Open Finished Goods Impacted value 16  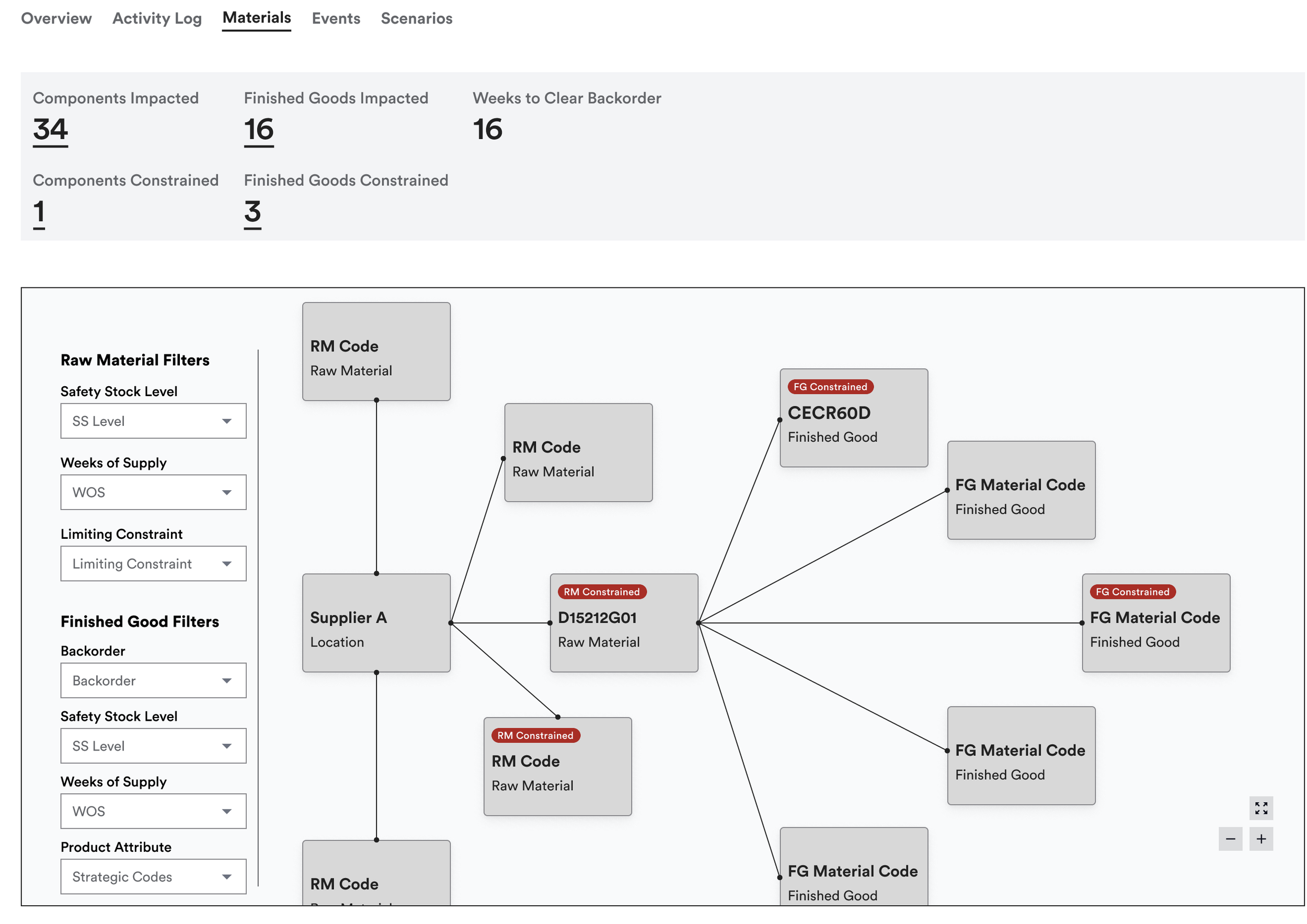pyautogui.click(x=259, y=130)
